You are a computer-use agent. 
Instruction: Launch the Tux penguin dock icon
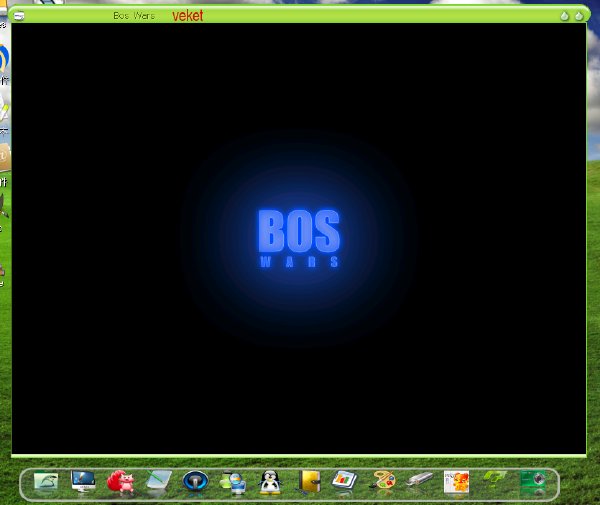coord(271,482)
